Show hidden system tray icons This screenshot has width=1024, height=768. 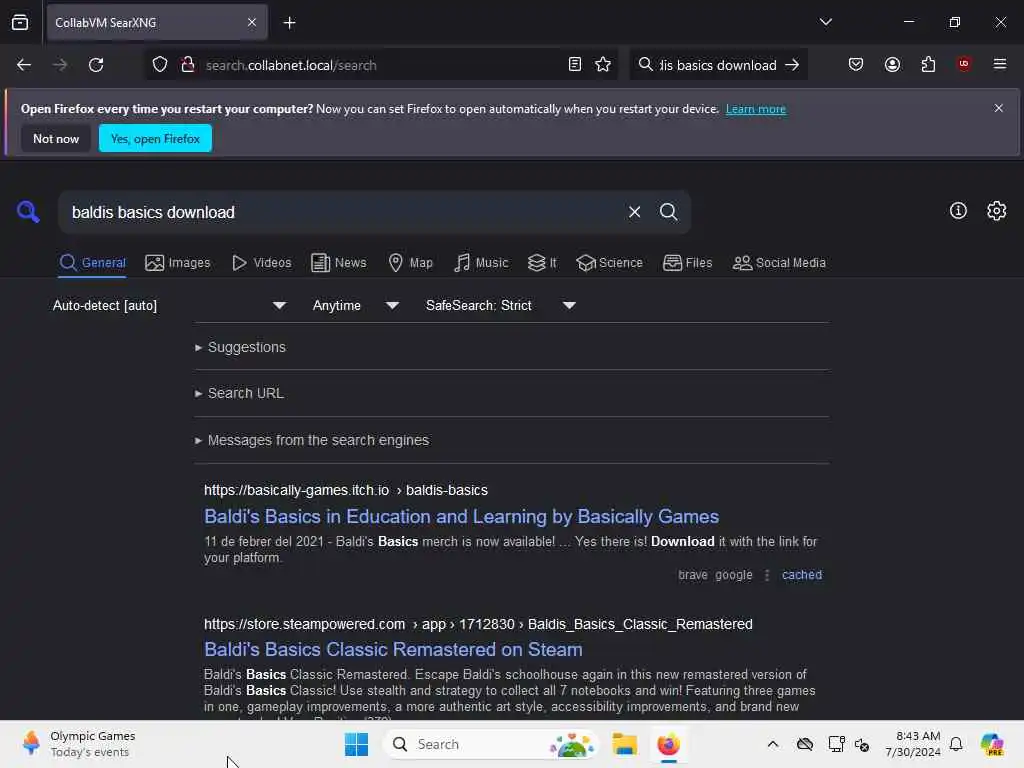click(773, 744)
